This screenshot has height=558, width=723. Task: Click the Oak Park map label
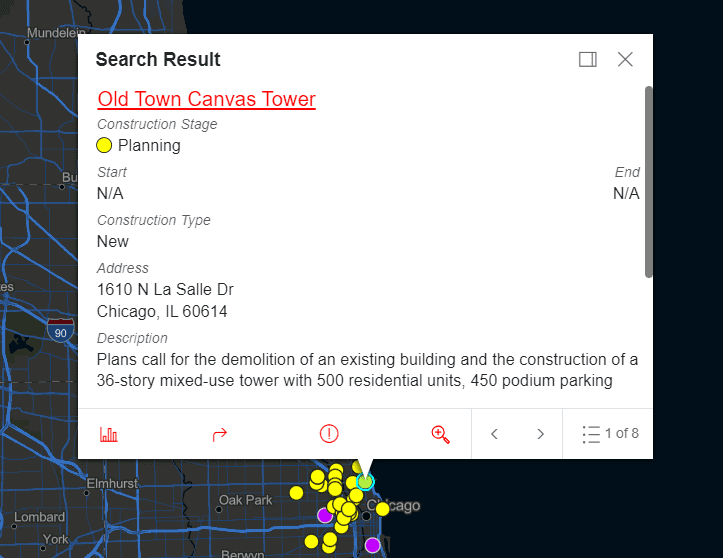[245, 500]
